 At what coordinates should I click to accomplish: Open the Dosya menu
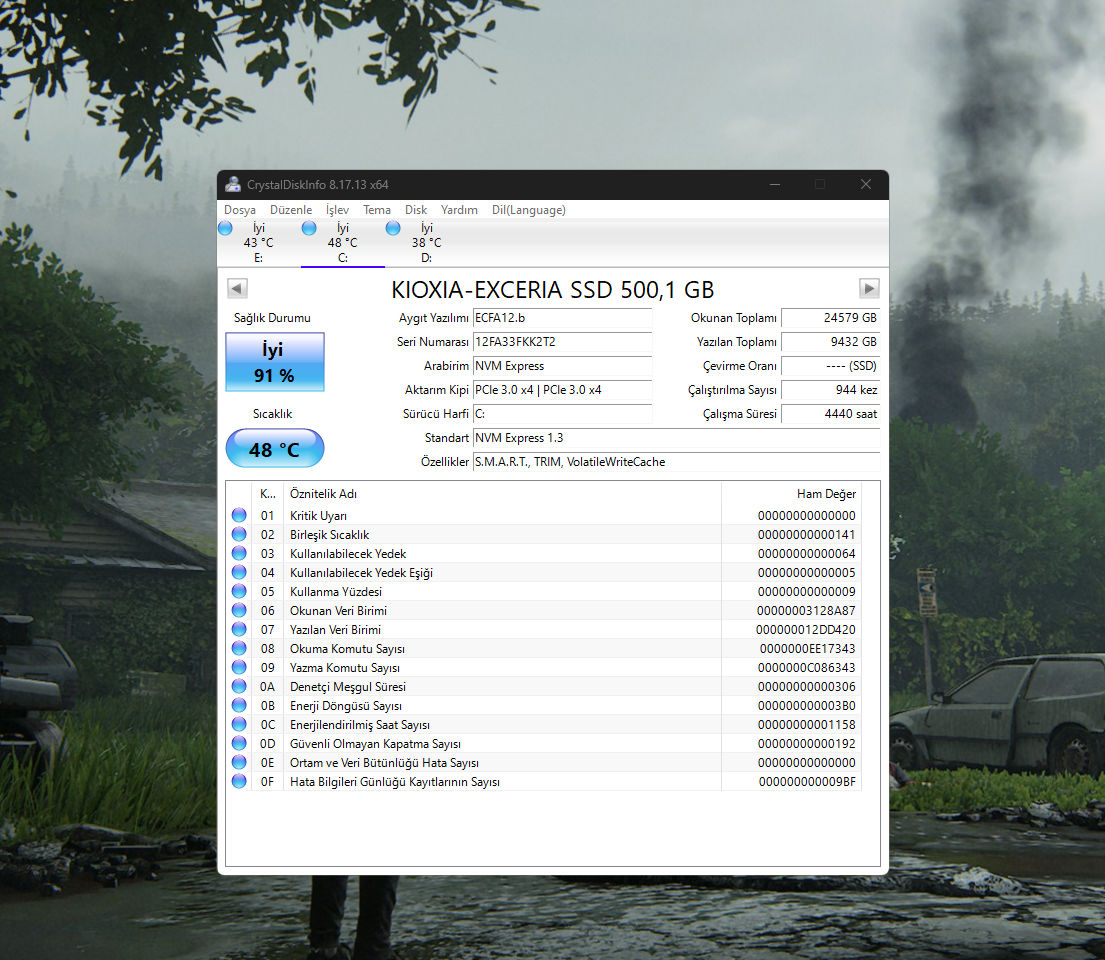coord(240,210)
